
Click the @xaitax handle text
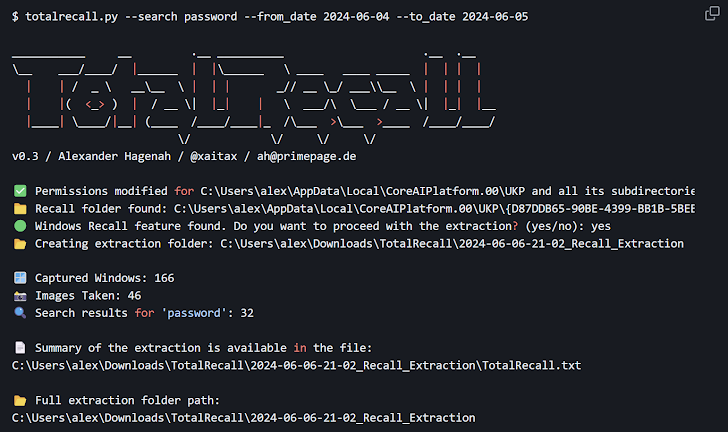coord(214,156)
